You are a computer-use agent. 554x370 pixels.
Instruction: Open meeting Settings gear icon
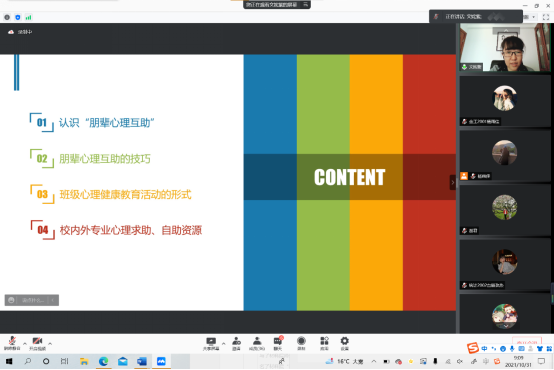(x=344, y=343)
